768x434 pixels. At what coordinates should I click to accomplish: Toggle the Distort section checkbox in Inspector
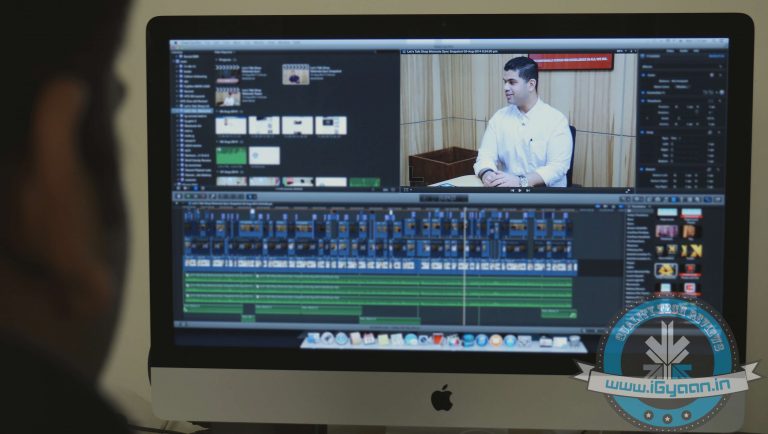click(x=643, y=170)
